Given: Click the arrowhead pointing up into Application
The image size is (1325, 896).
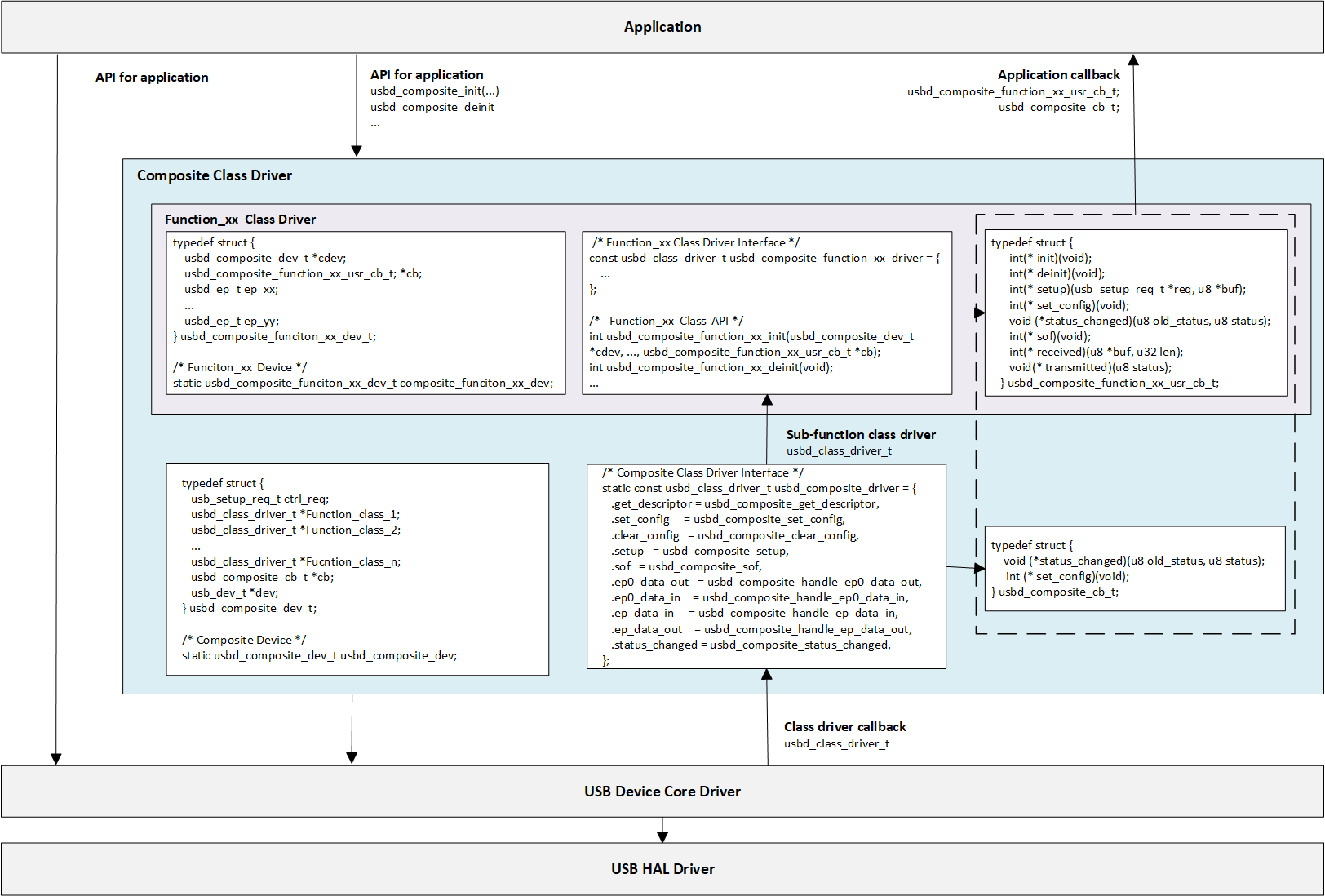Looking at the screenshot, I should 1133,60.
